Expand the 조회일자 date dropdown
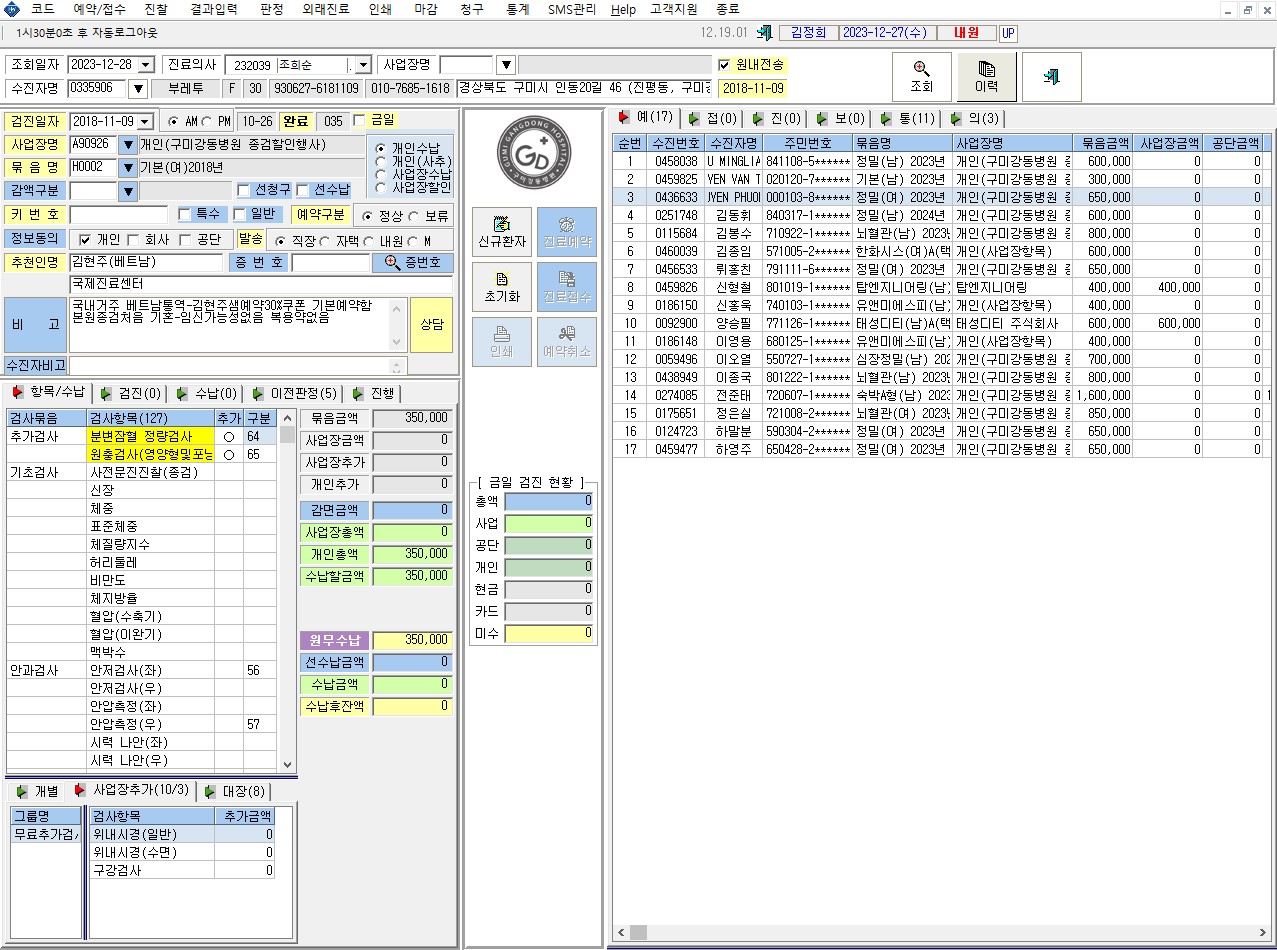Screen dimensions: 1277x950 pyautogui.click(x=146, y=65)
